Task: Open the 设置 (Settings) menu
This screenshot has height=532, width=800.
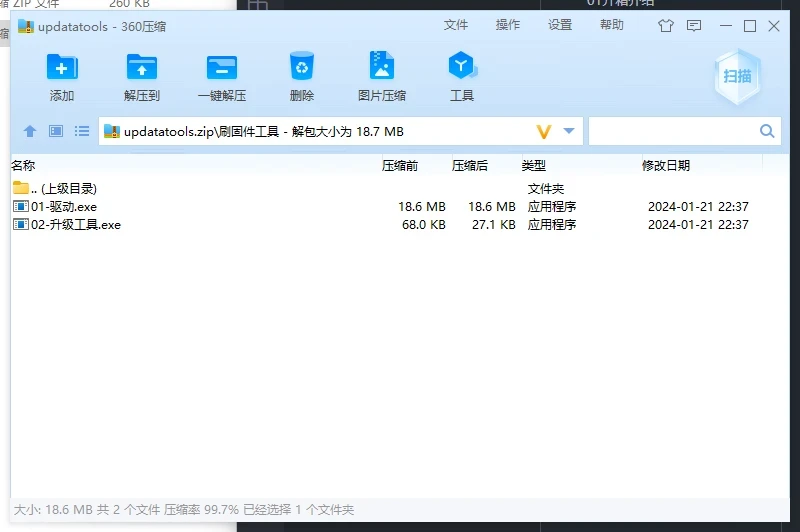Action: coord(560,25)
